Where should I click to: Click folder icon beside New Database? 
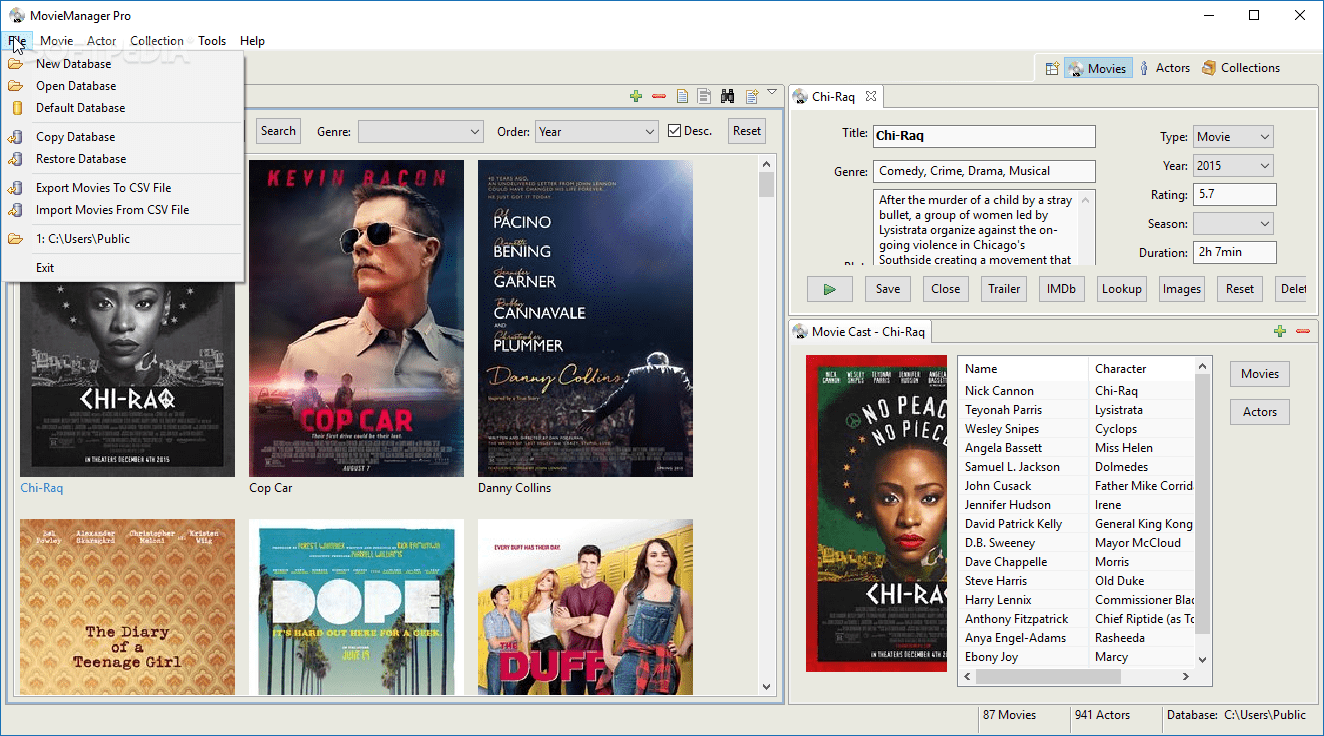[x=15, y=64]
